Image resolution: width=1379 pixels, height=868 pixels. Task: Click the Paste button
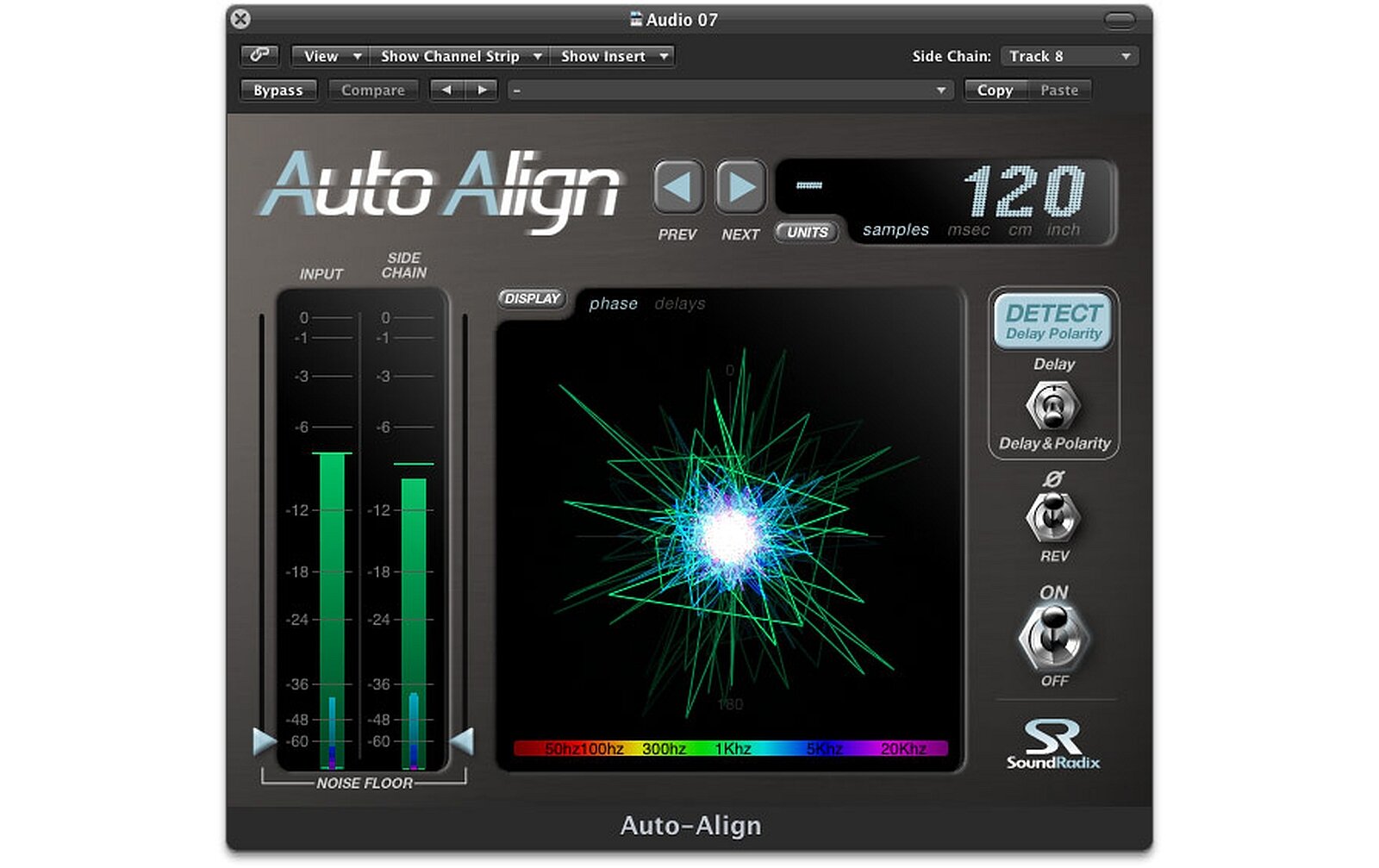1059,90
